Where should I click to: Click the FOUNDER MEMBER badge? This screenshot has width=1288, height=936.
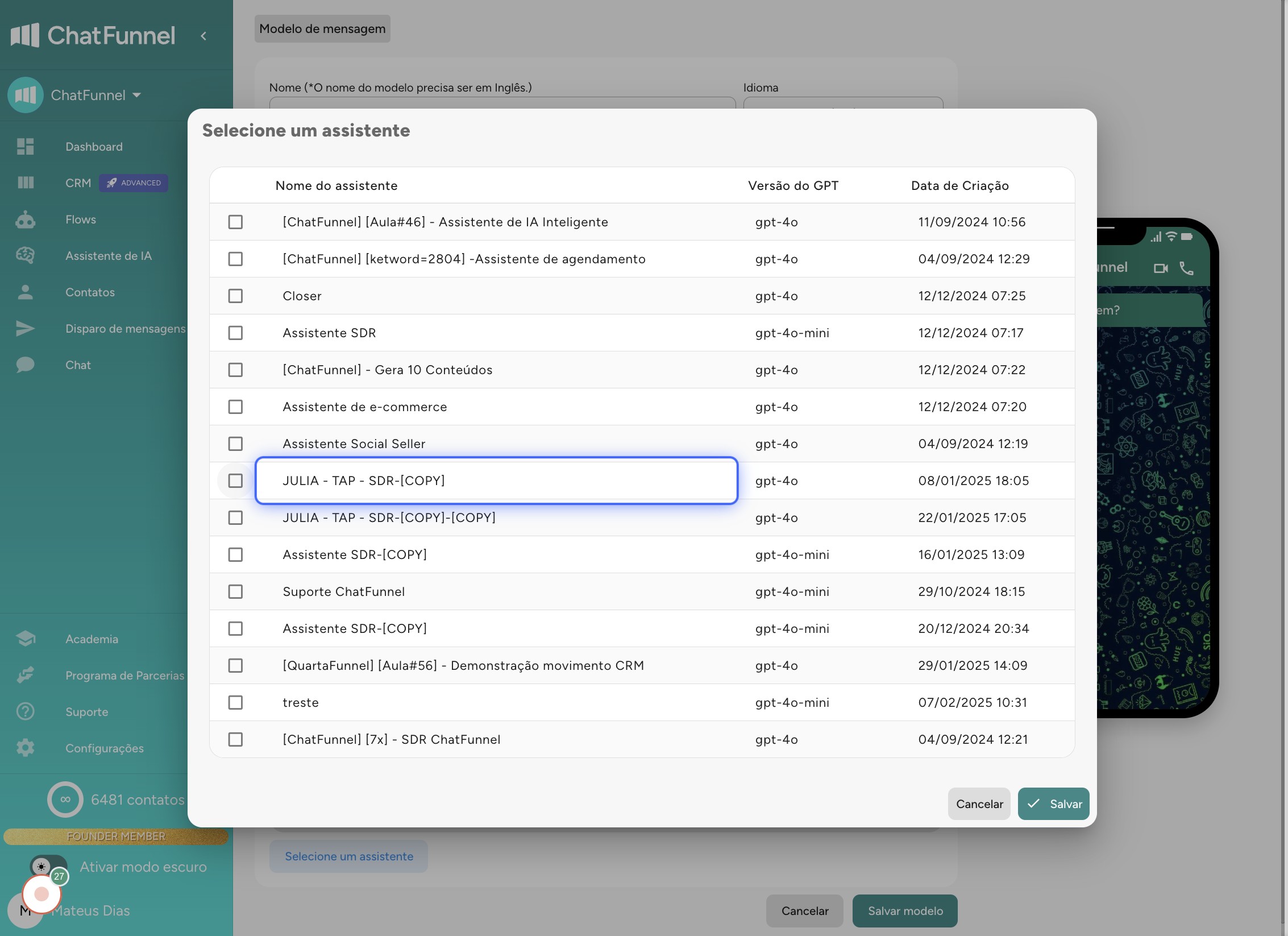click(x=116, y=836)
